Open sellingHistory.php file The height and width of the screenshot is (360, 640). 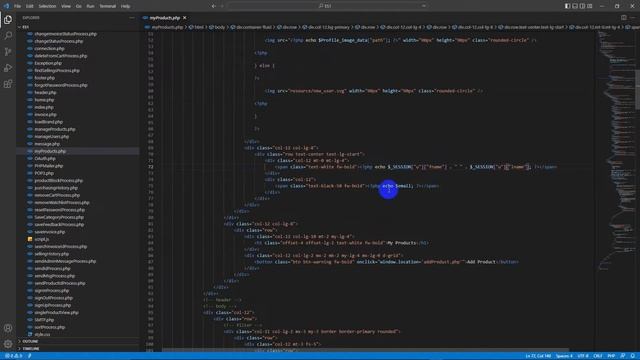[51, 254]
